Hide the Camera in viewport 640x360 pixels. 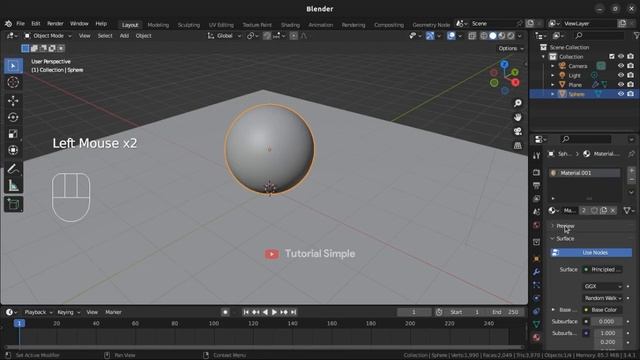pyautogui.click(x=621, y=66)
